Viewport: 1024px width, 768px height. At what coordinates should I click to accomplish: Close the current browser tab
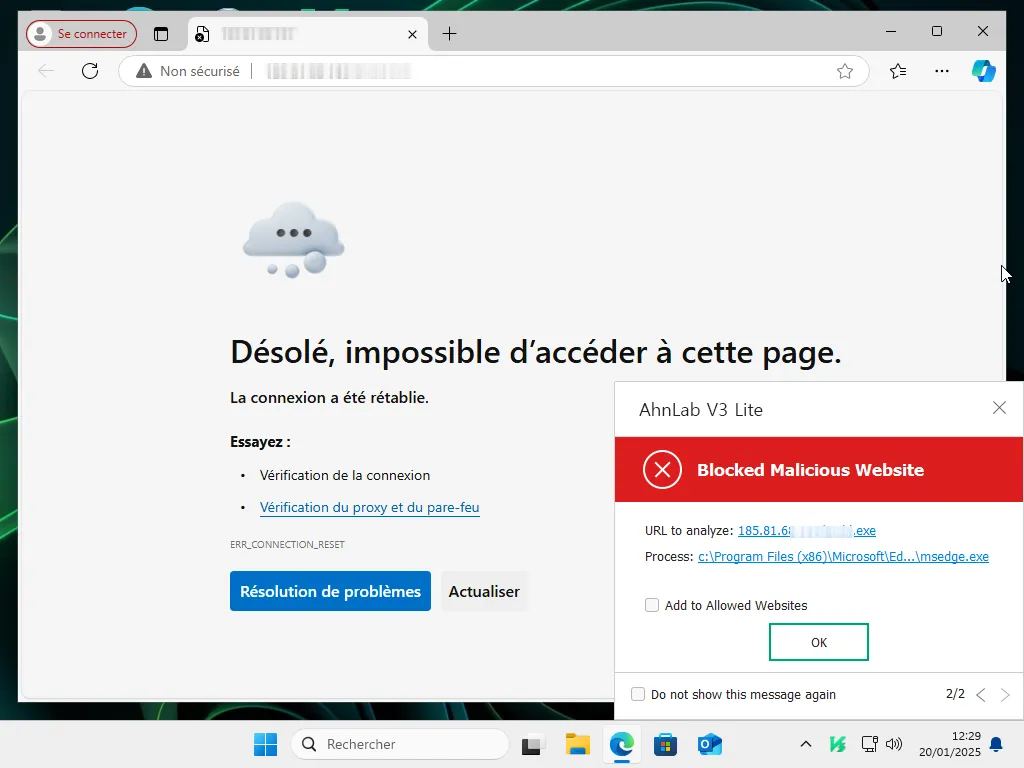[412, 35]
